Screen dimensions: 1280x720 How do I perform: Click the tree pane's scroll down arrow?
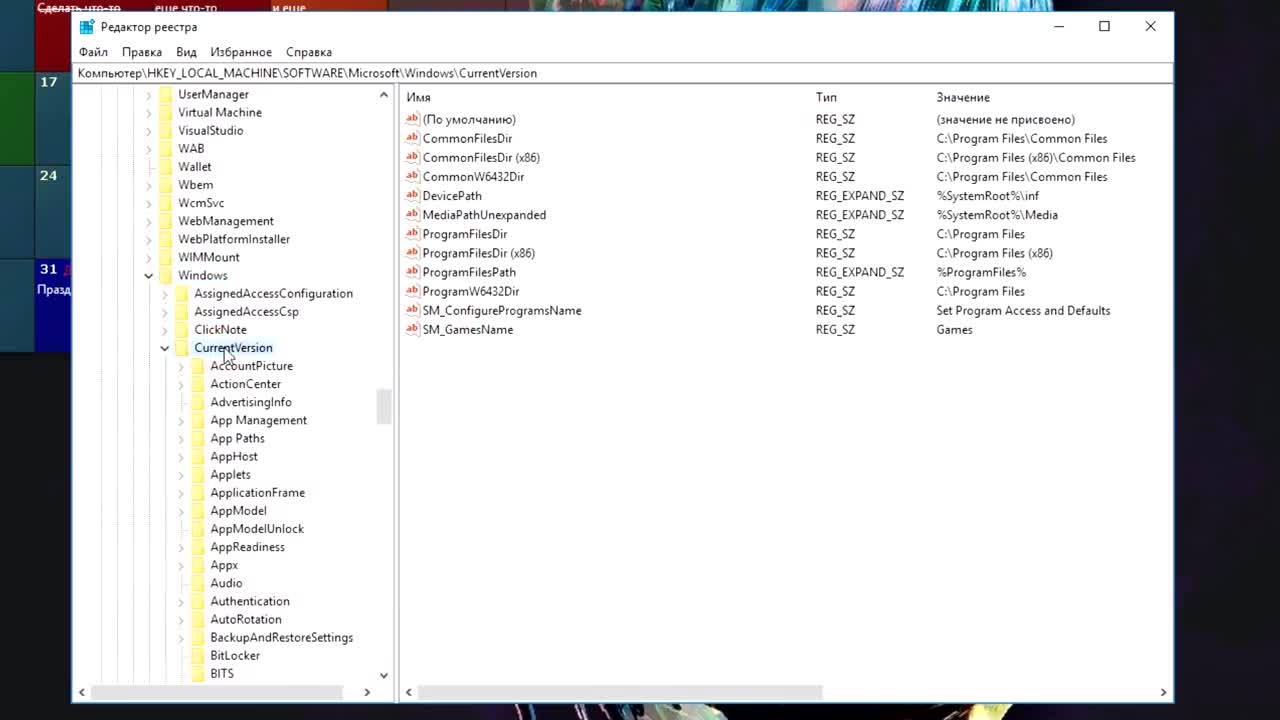point(384,676)
